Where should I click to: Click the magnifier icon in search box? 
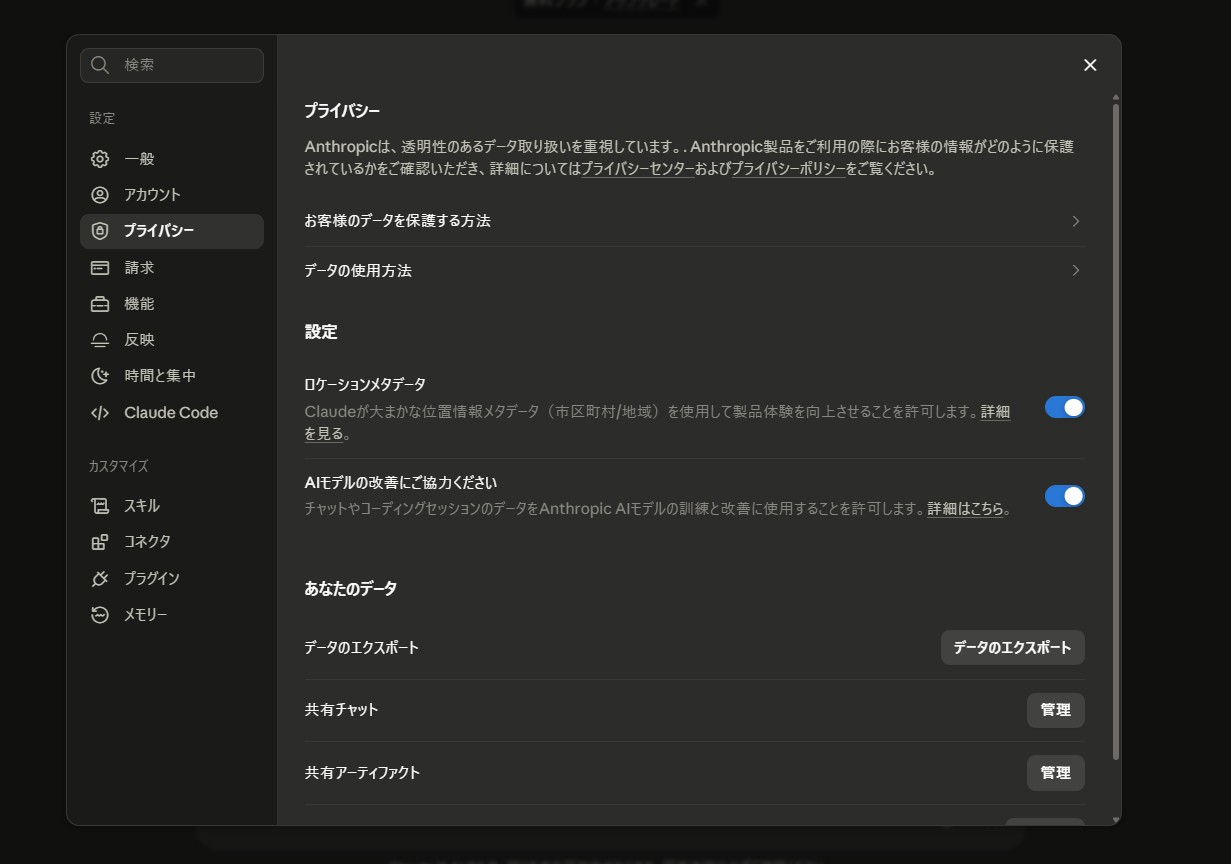(100, 65)
